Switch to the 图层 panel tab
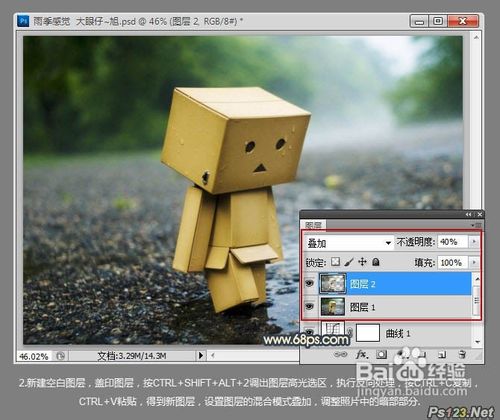Image resolution: width=500 pixels, height=420 pixels. pyautogui.click(x=314, y=225)
